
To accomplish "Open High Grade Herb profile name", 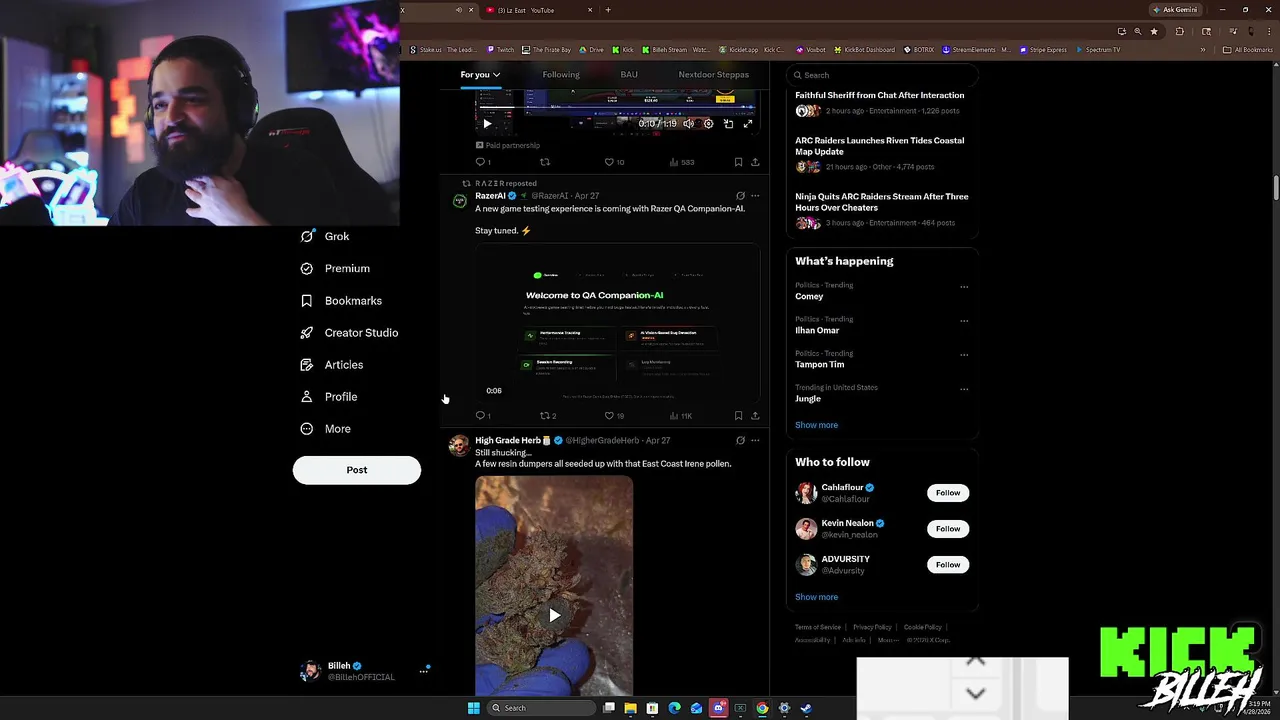I will [x=507, y=441].
